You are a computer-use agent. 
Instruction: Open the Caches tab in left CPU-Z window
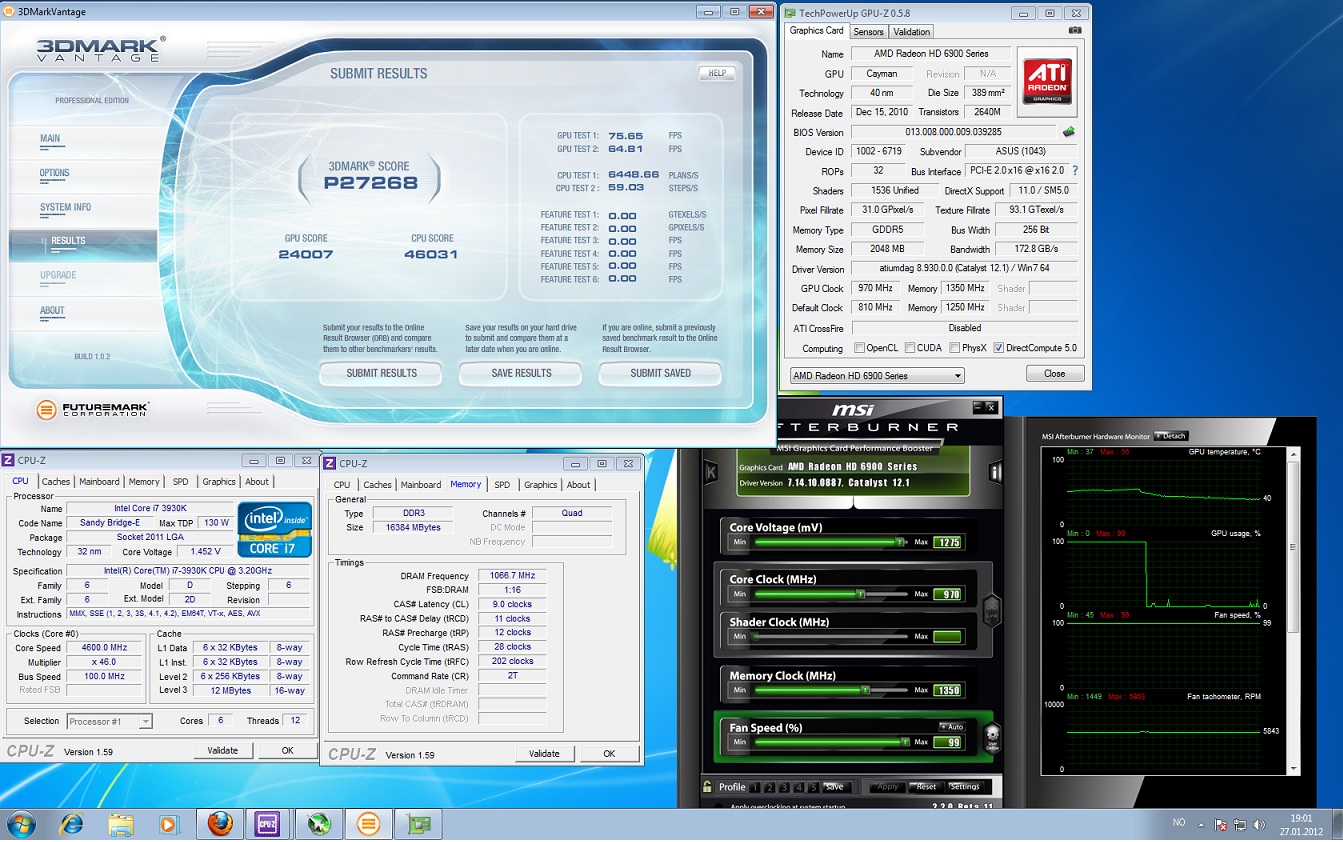56,482
